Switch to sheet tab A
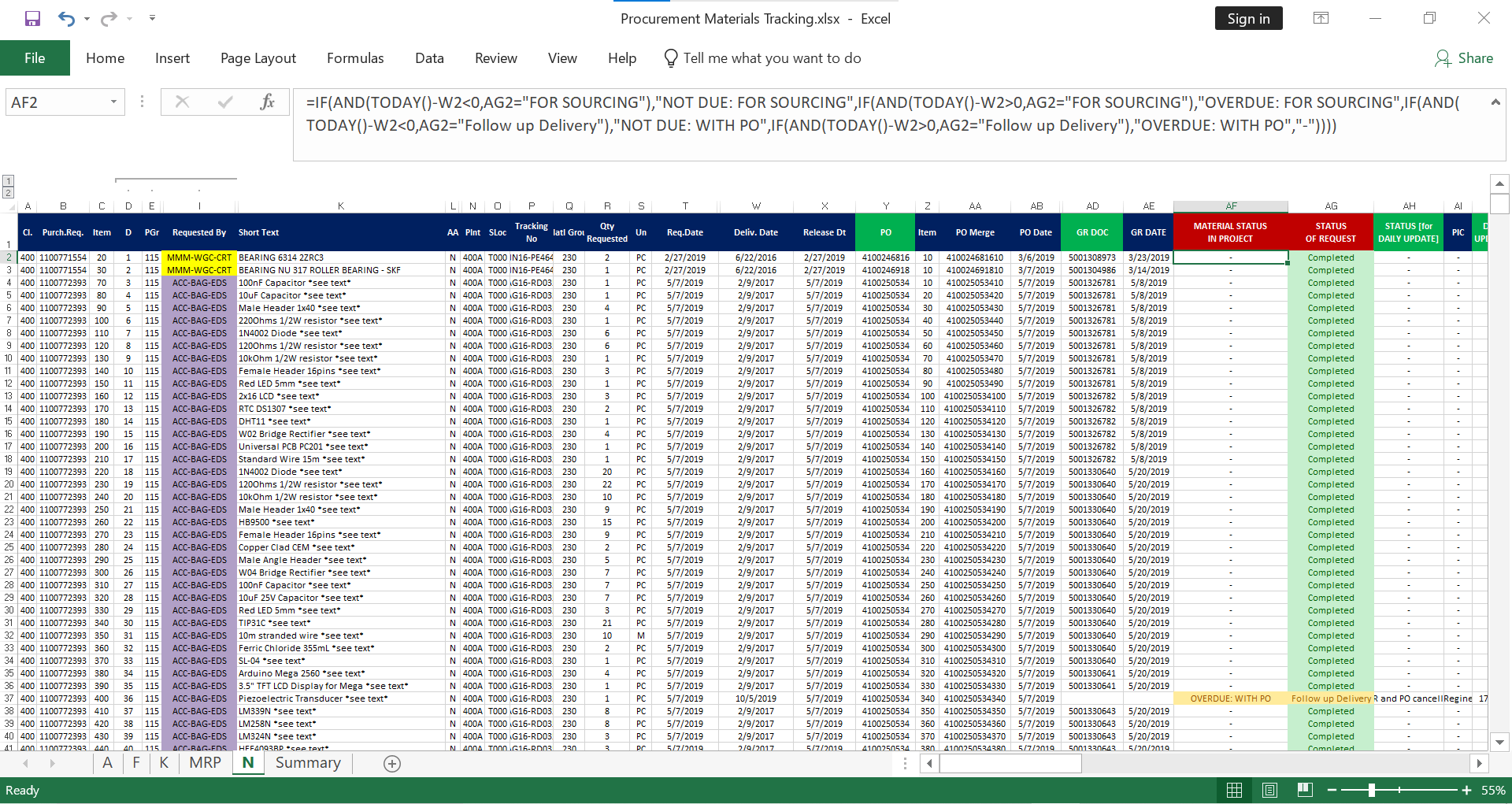1512x804 pixels. pyautogui.click(x=107, y=763)
